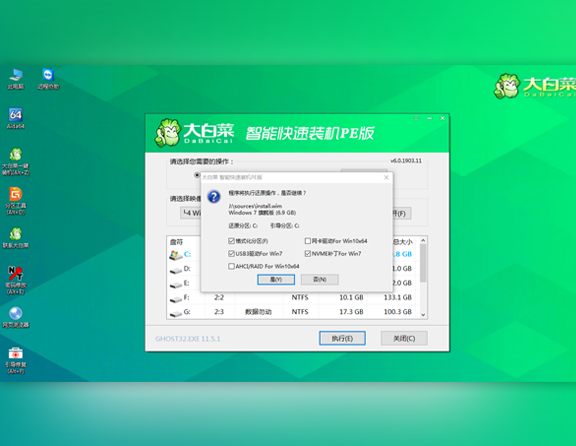Click the '2:2' cell in the F: row
The width and height of the screenshot is (576, 446).
[x=219, y=298]
